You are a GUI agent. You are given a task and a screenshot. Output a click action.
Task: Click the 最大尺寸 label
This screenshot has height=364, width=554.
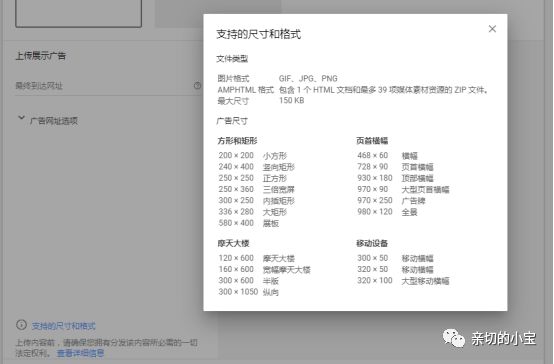[x=233, y=101]
